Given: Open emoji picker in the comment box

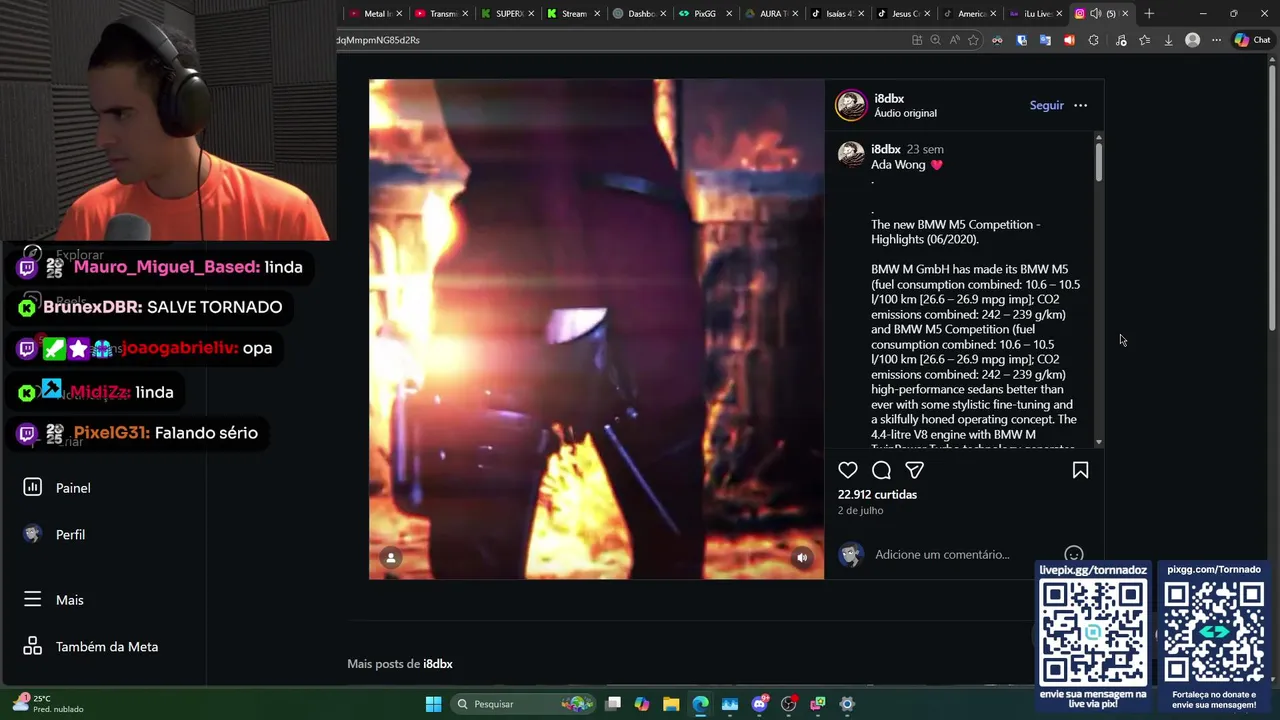Looking at the screenshot, I should coord(1074,554).
